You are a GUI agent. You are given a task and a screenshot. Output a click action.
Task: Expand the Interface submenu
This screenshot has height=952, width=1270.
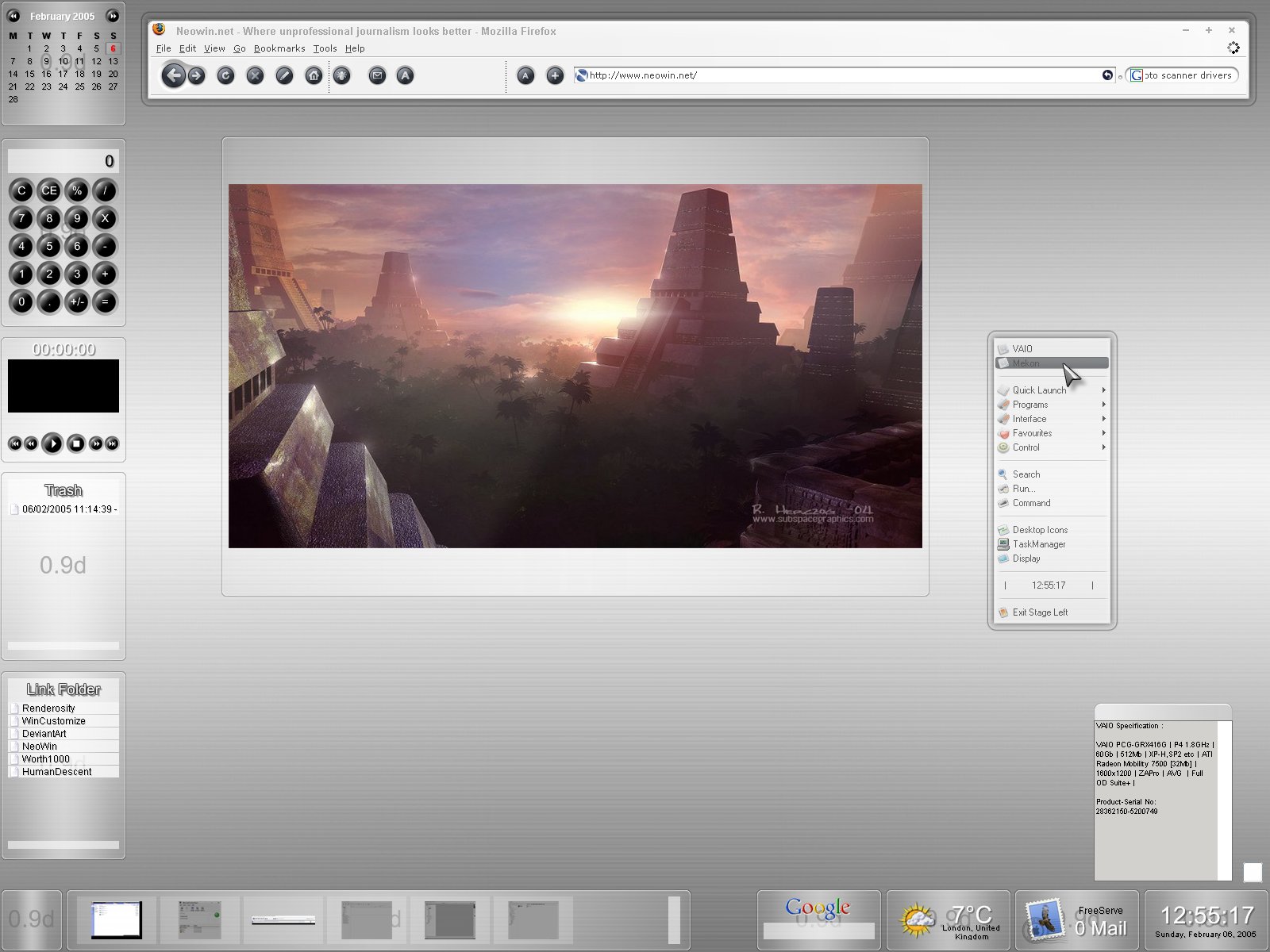1052,419
